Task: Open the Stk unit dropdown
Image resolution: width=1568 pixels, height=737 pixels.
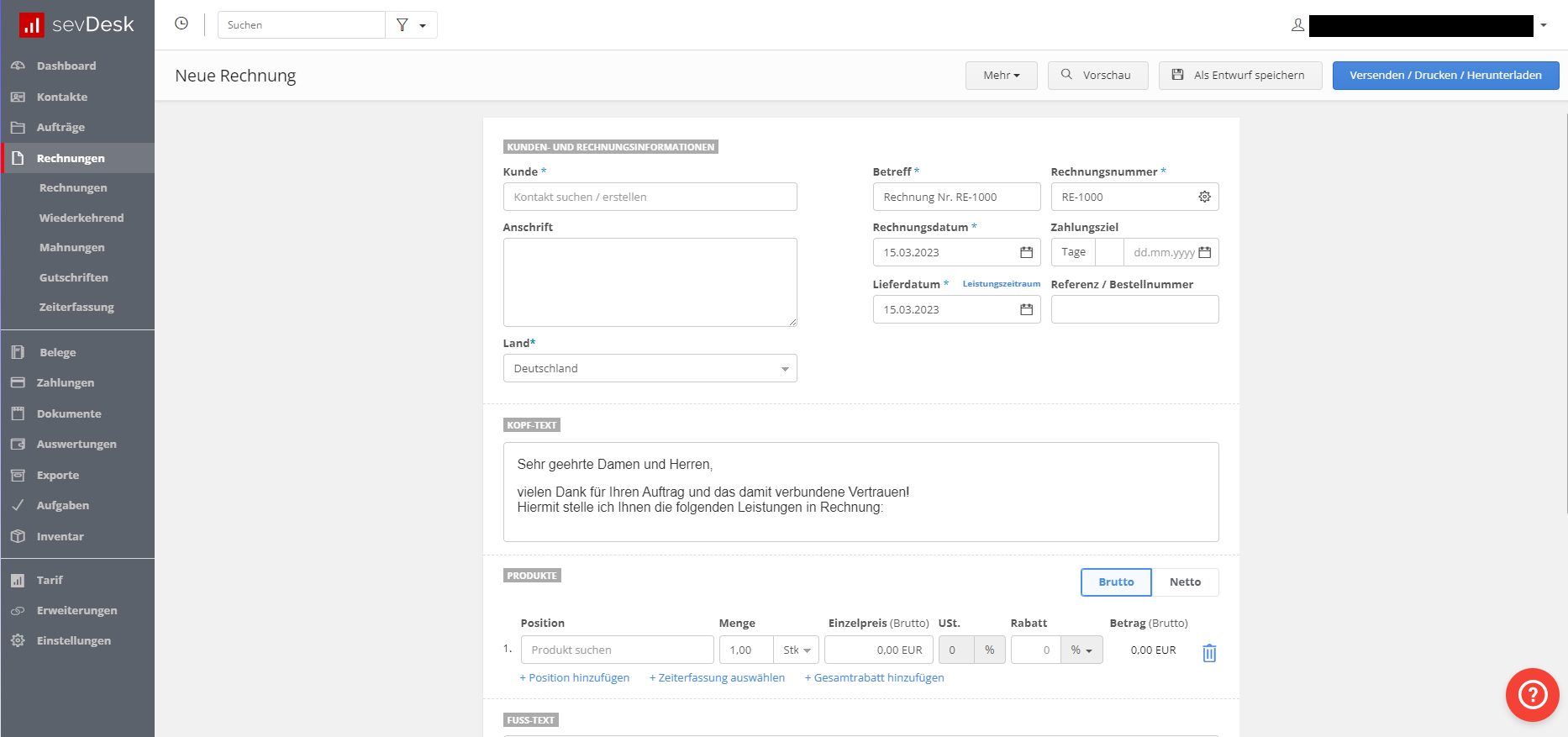Action: [796, 650]
